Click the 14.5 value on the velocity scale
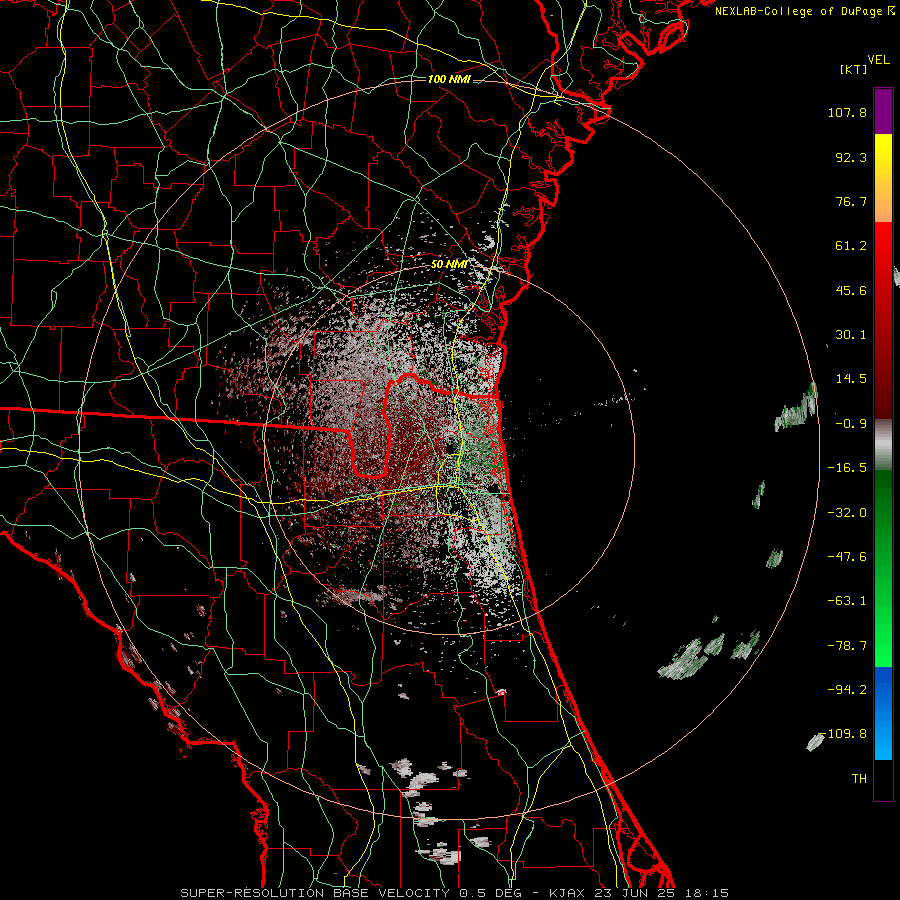This screenshot has width=900, height=900. 851,379
